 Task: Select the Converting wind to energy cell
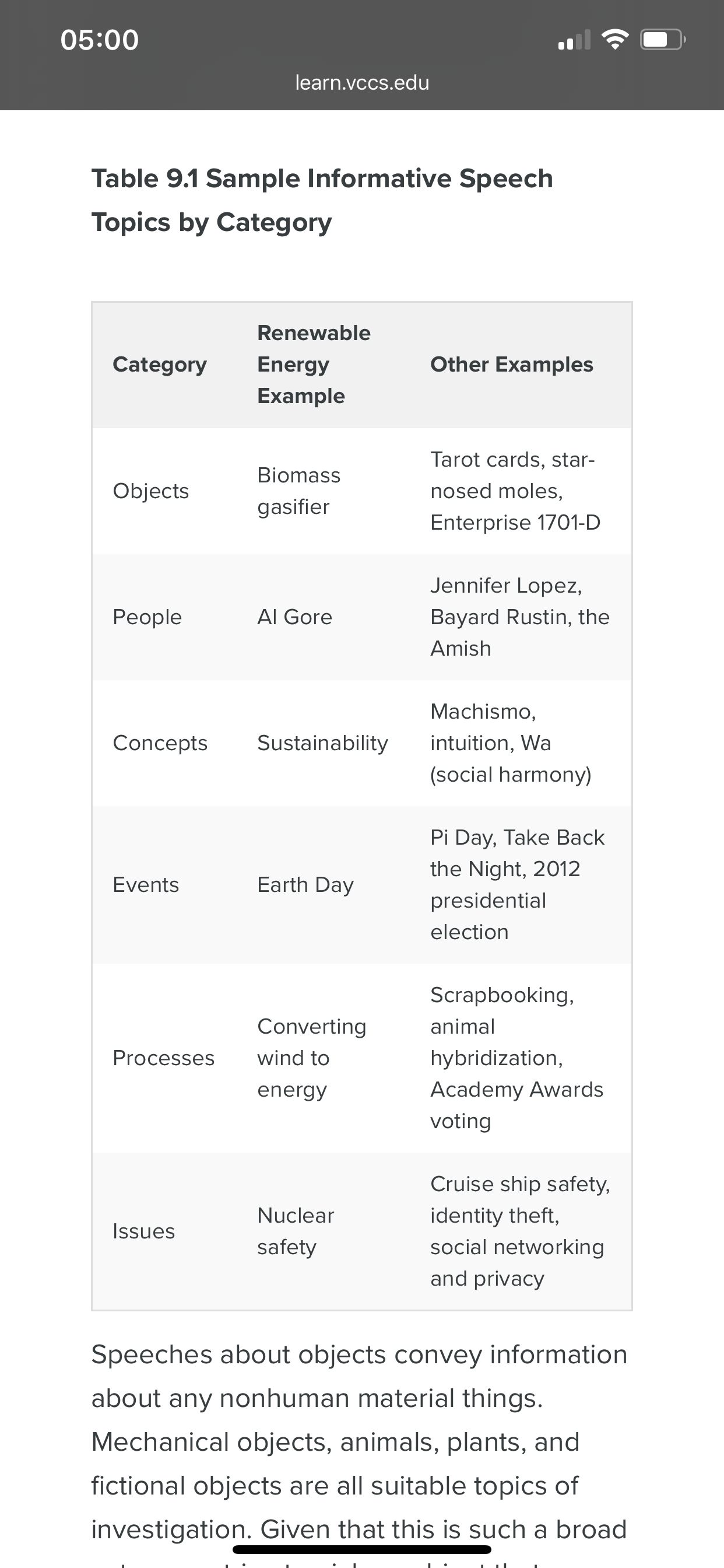pos(311,1058)
